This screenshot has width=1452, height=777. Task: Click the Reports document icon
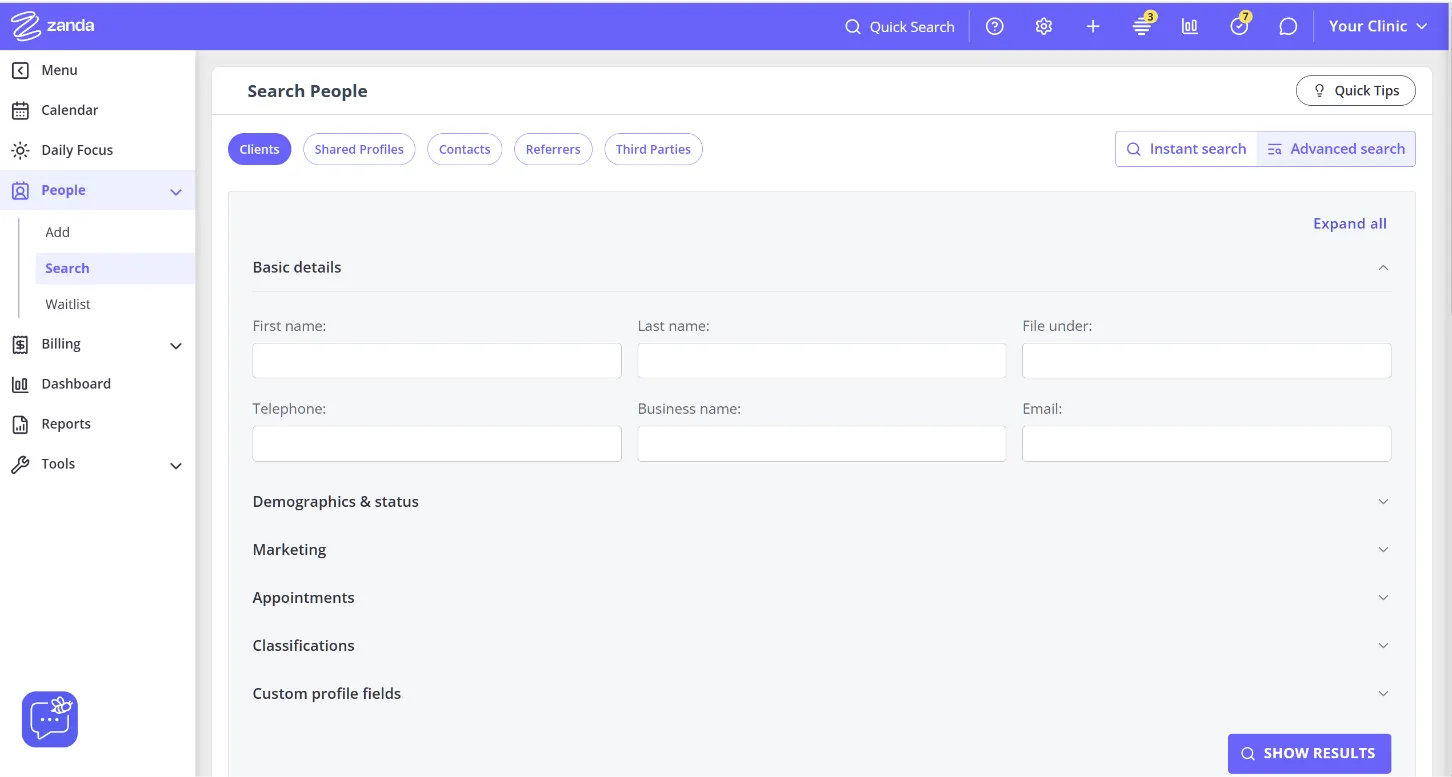pos(20,424)
